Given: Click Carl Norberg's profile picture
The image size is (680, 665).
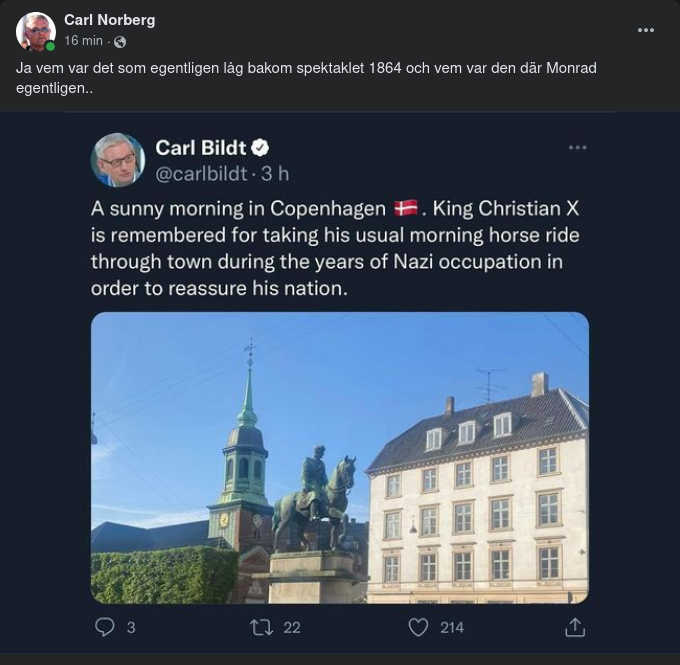Looking at the screenshot, I should pyautogui.click(x=36, y=31).
